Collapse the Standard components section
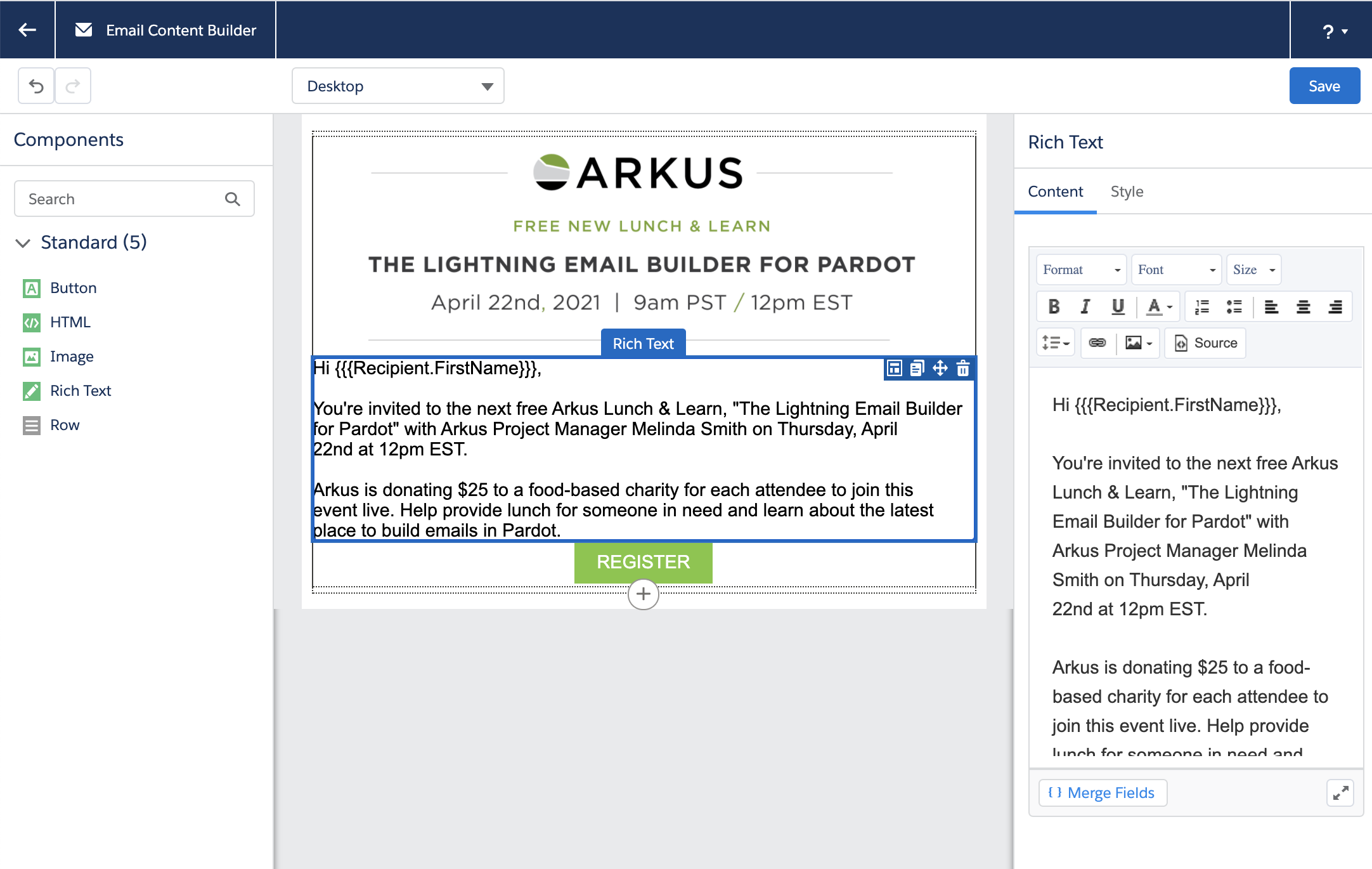This screenshot has width=1372, height=869. click(23, 243)
